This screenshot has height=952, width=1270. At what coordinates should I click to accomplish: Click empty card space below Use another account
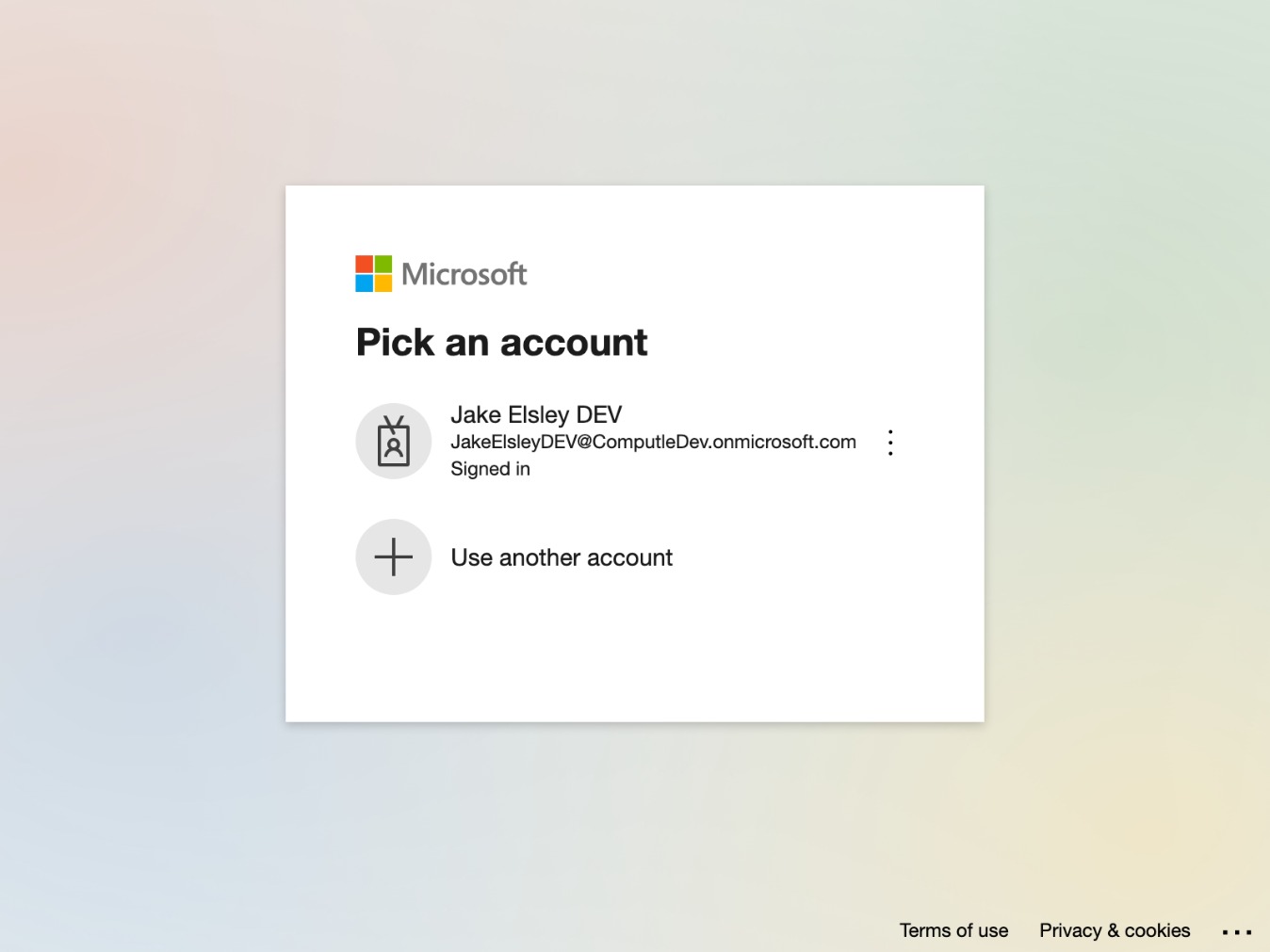[635, 659]
